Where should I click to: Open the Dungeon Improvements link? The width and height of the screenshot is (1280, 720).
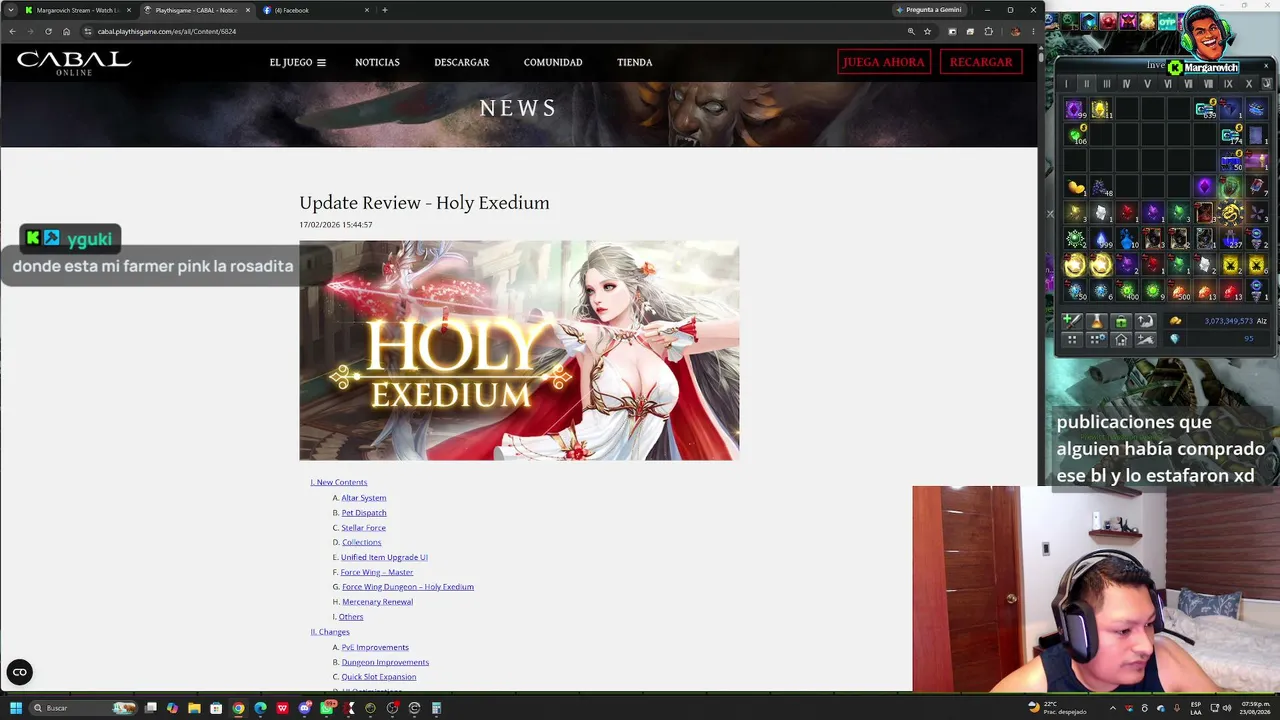pyautogui.click(x=385, y=662)
